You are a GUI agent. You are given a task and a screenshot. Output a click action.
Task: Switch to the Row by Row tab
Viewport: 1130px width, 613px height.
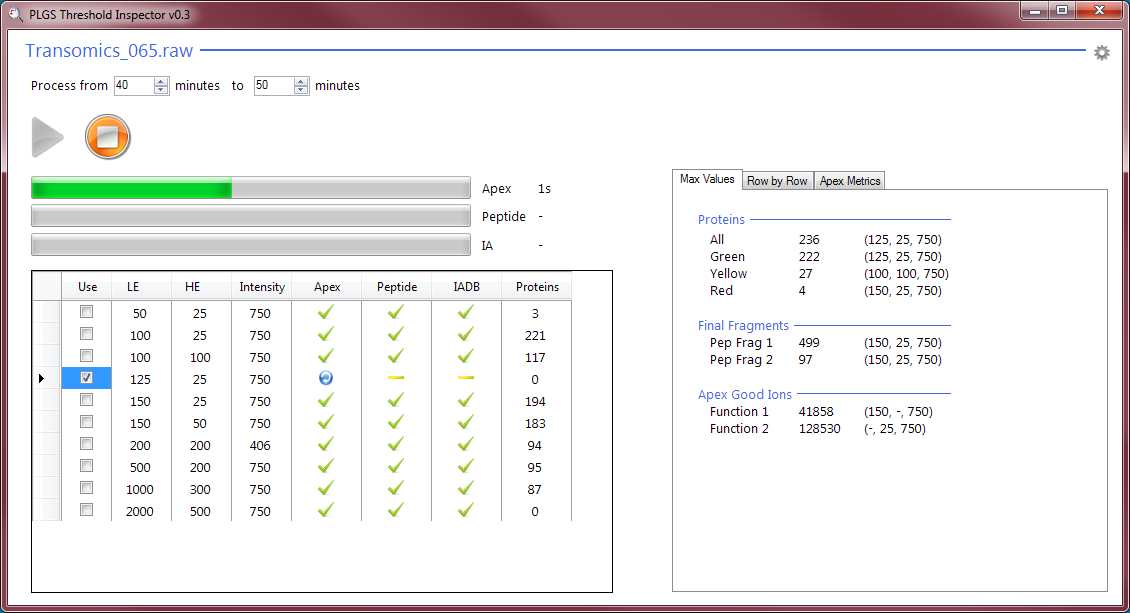pyautogui.click(x=777, y=180)
